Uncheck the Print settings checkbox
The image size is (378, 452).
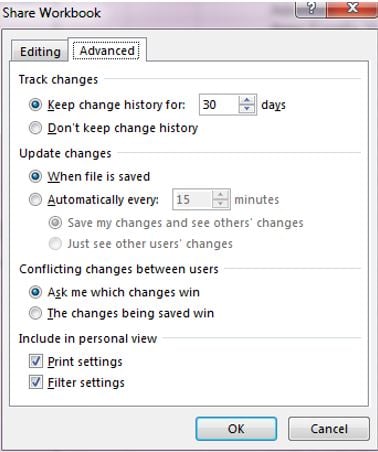[36, 361]
